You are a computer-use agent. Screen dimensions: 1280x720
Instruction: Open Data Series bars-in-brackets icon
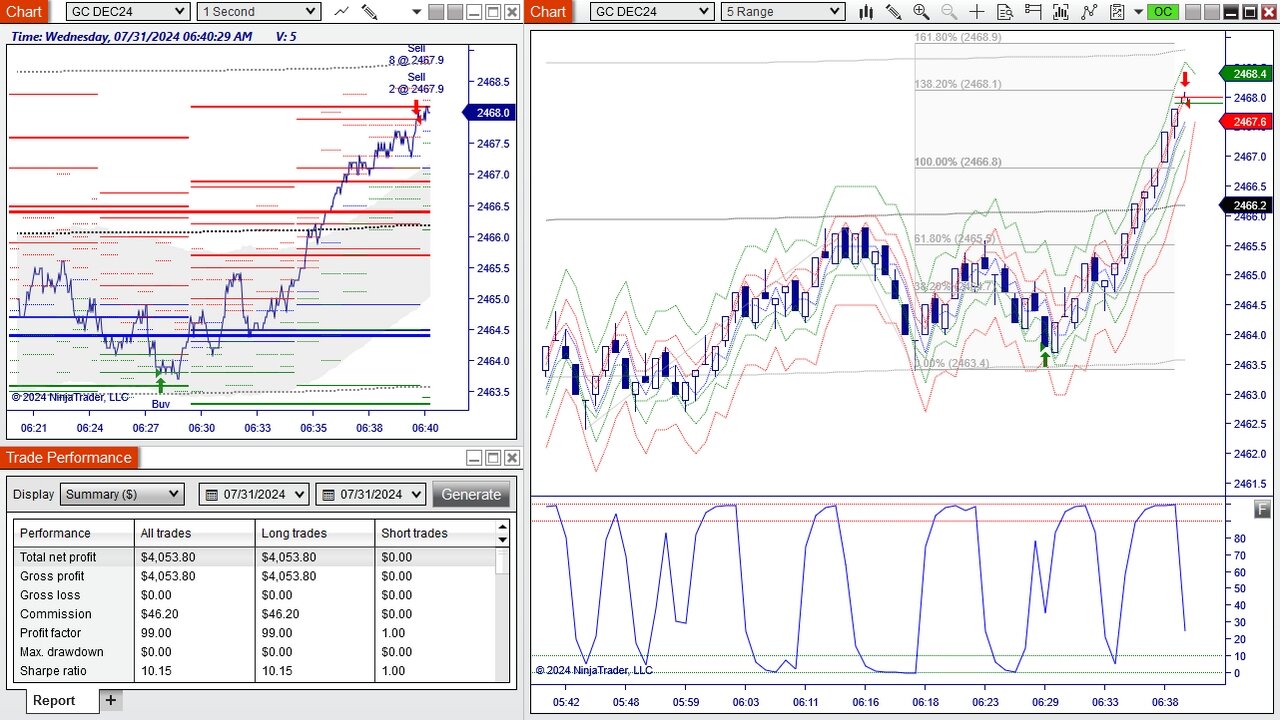click(x=1061, y=12)
